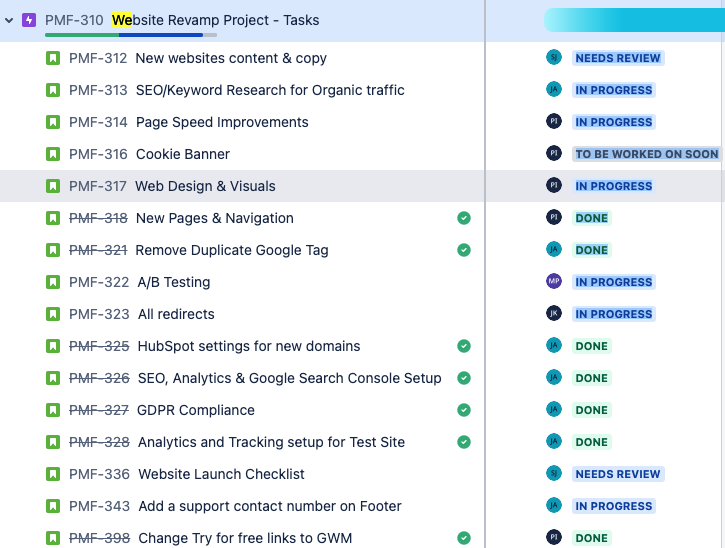Viewport: 725px width, 548px height.
Task: Click story icon of PMF-323
Action: coord(53,314)
